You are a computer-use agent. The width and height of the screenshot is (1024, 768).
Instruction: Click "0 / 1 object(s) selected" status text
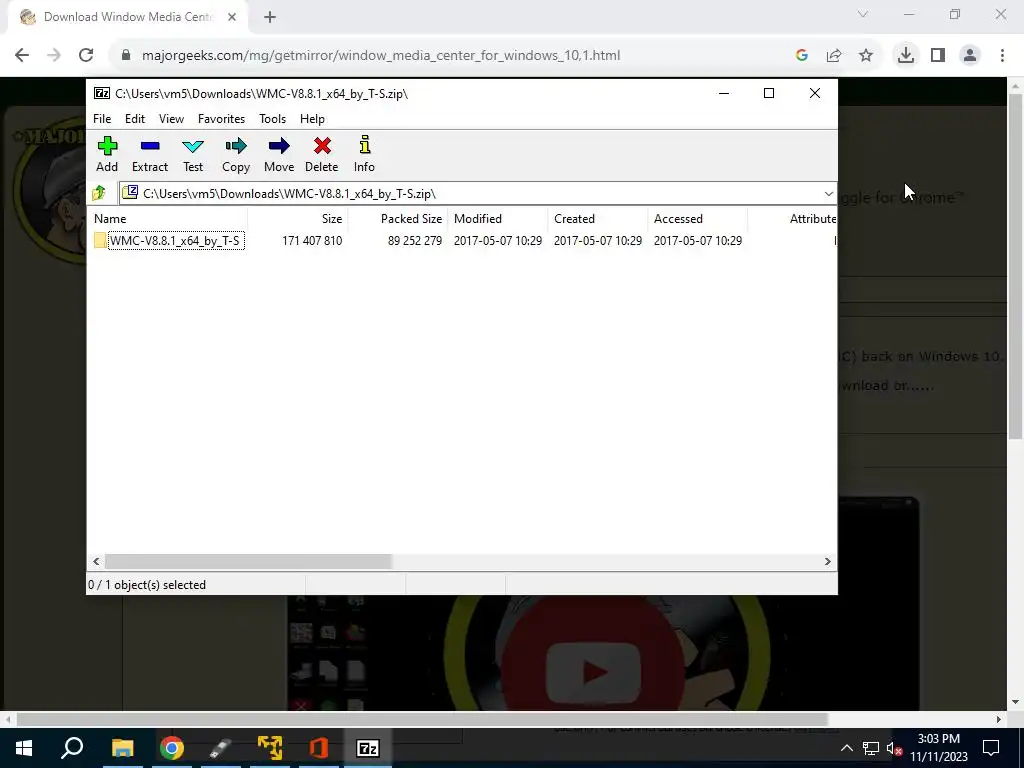(x=147, y=585)
